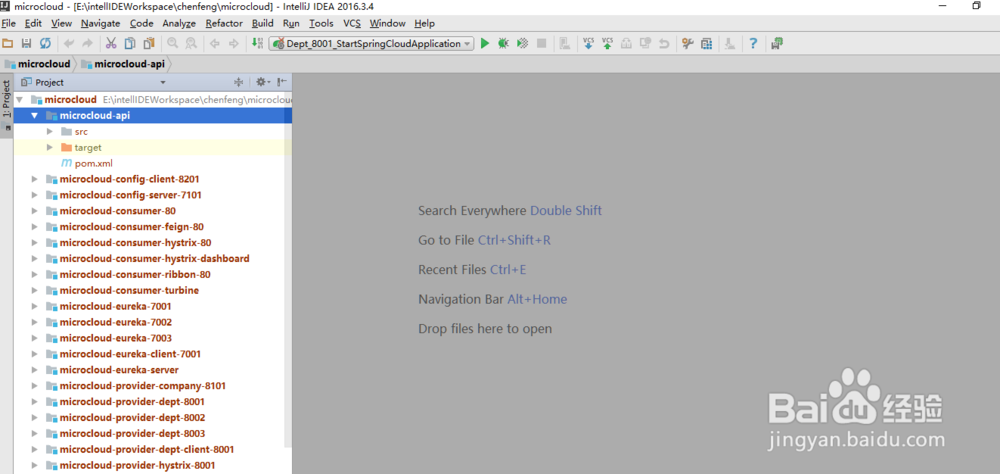Select microcloud-provider-dept-client-8001 module
The width and height of the screenshot is (1000, 474).
(147, 450)
